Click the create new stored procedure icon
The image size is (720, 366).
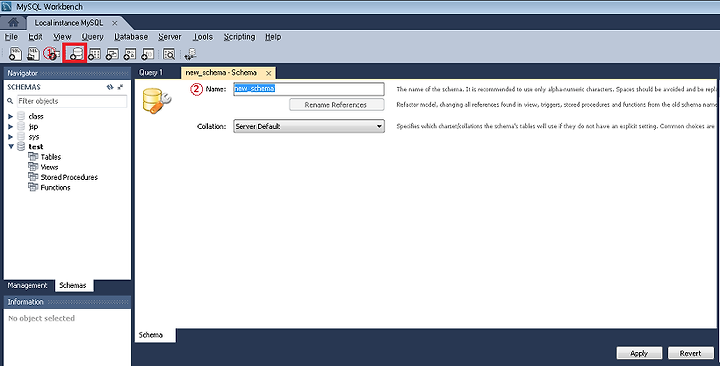click(130, 54)
